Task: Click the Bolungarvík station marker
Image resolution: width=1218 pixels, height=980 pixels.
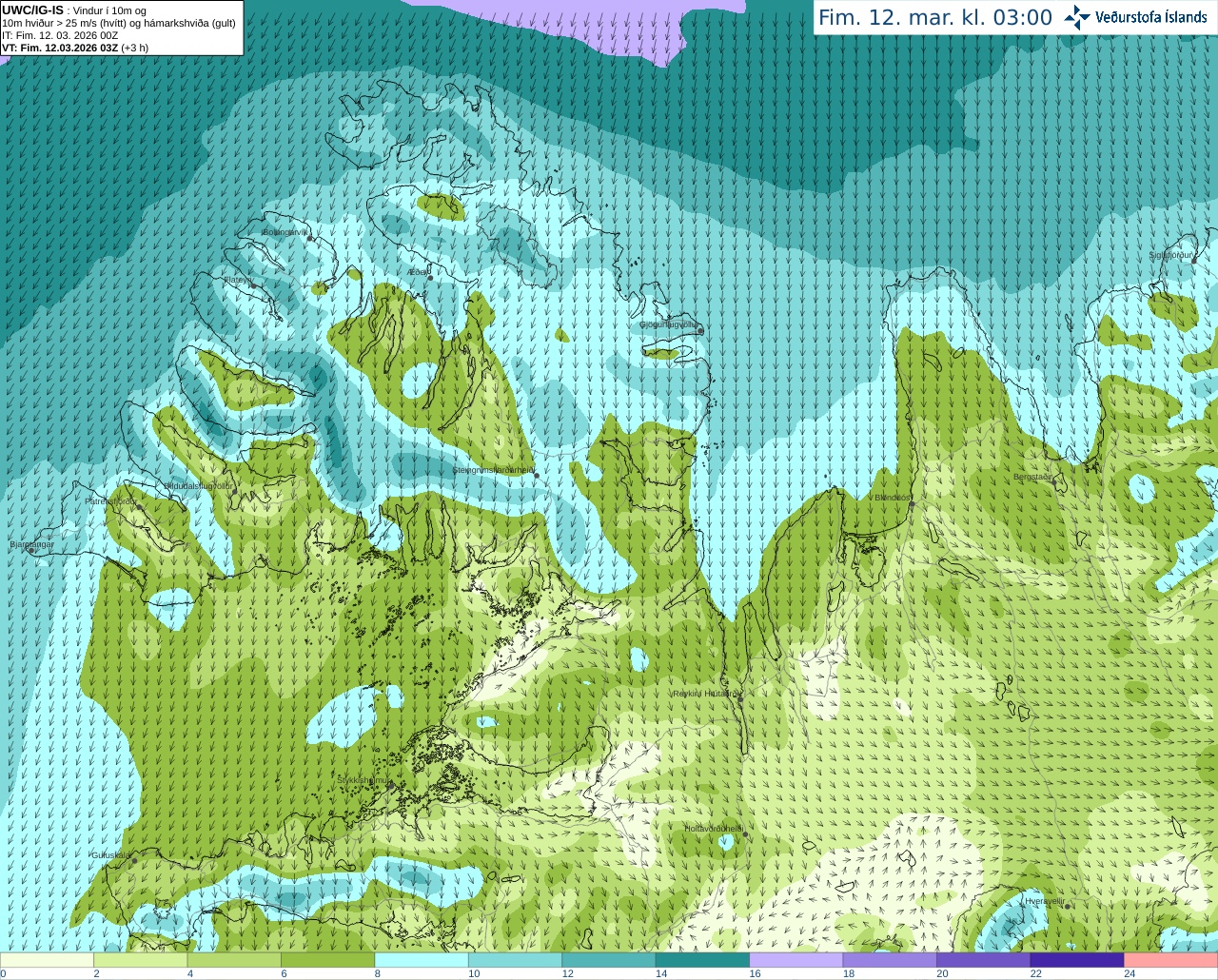Action: click(309, 237)
